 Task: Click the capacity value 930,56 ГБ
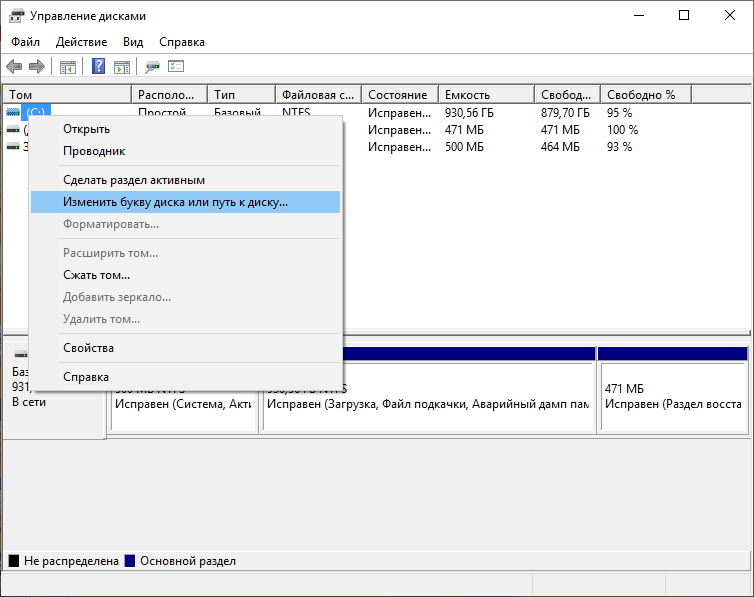coord(469,113)
